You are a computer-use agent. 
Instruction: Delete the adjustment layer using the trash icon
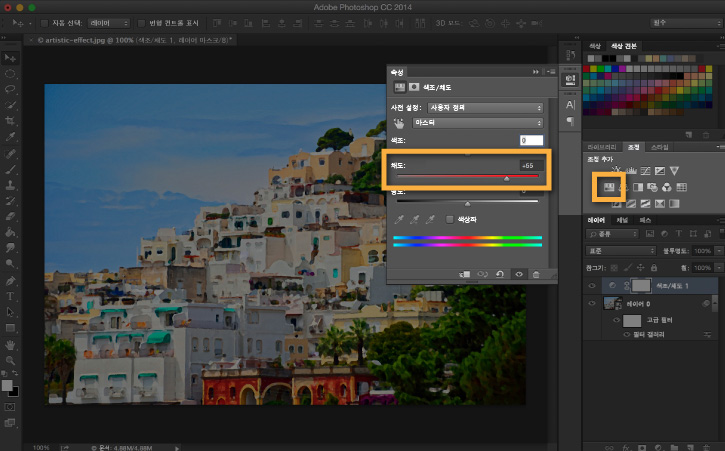click(536, 274)
